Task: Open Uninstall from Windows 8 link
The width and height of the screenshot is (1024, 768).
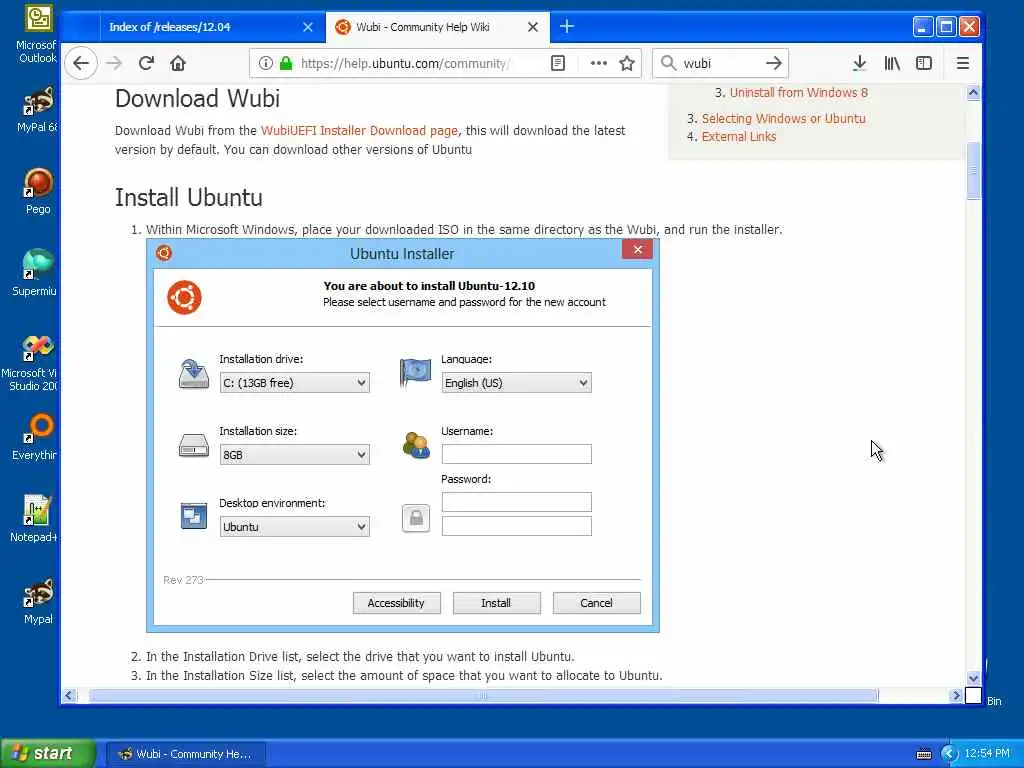Action: [x=799, y=93]
